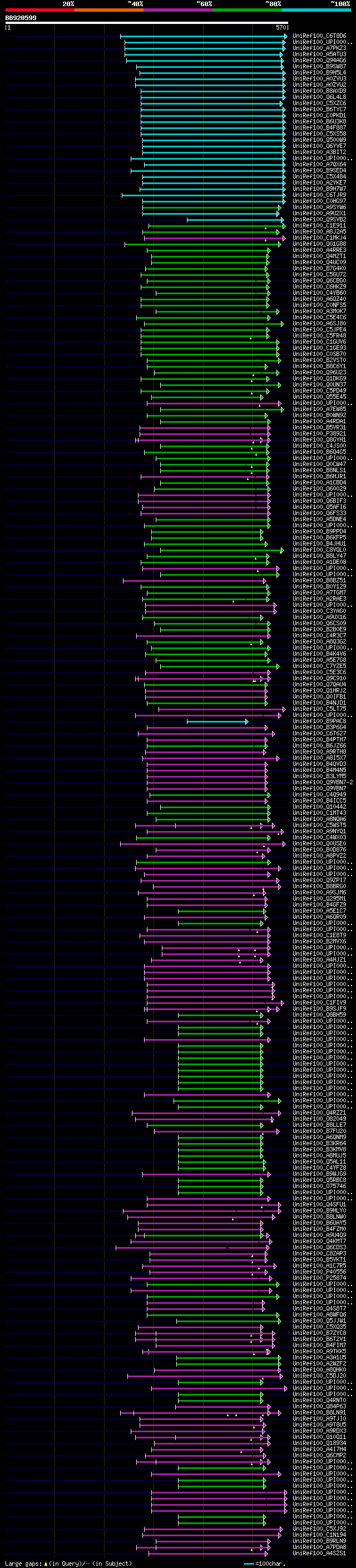Viewport: 356px width, 1568px height.
Task: Click the red 20% identity legend segment
Action: click(x=39, y=11)
